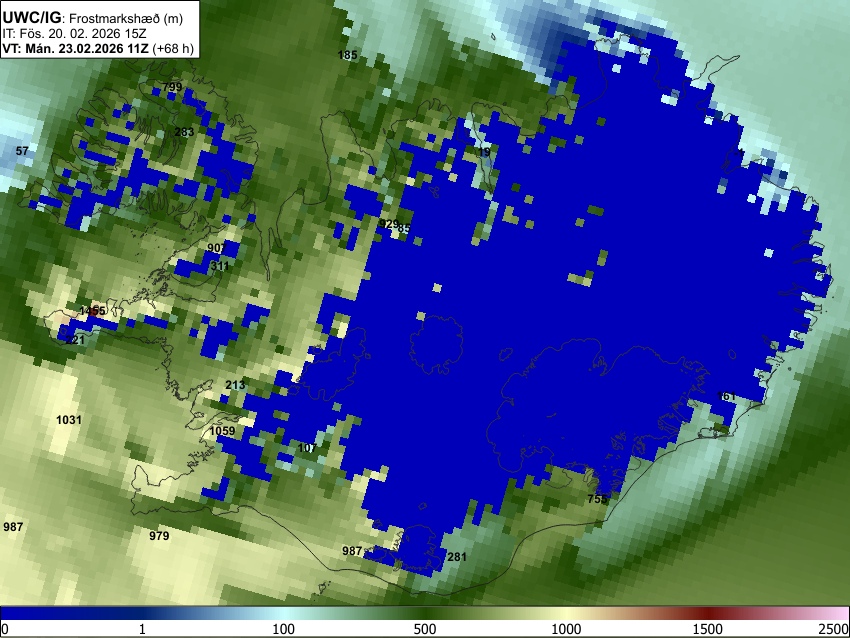The image size is (850, 638).
Task: Click the color scale label 0
Action: pos(5,629)
